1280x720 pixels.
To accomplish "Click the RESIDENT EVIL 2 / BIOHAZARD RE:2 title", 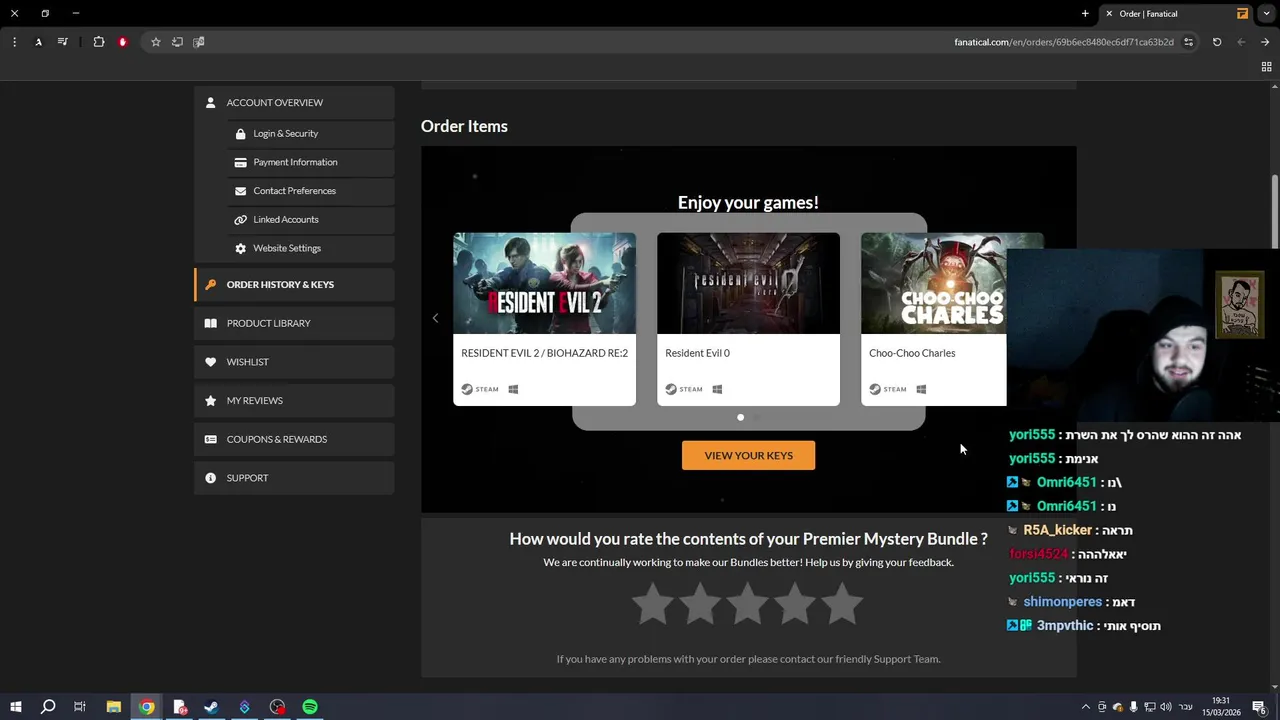I will [544, 353].
